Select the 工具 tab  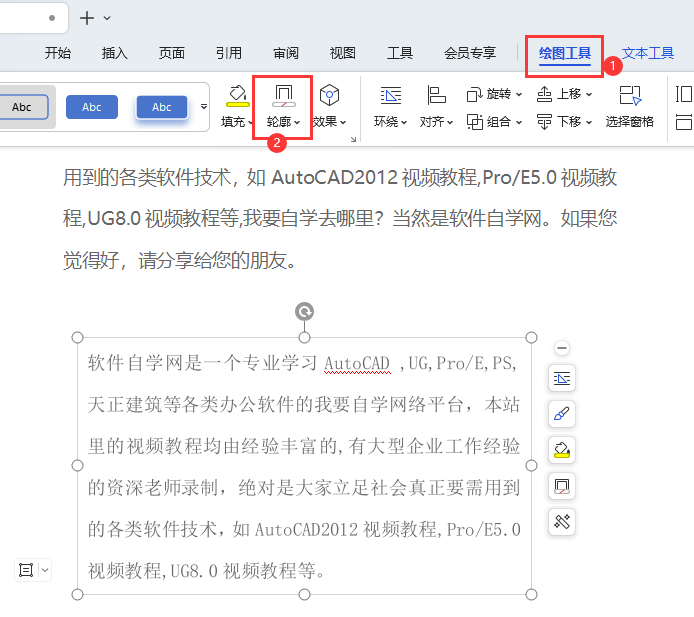[400, 53]
